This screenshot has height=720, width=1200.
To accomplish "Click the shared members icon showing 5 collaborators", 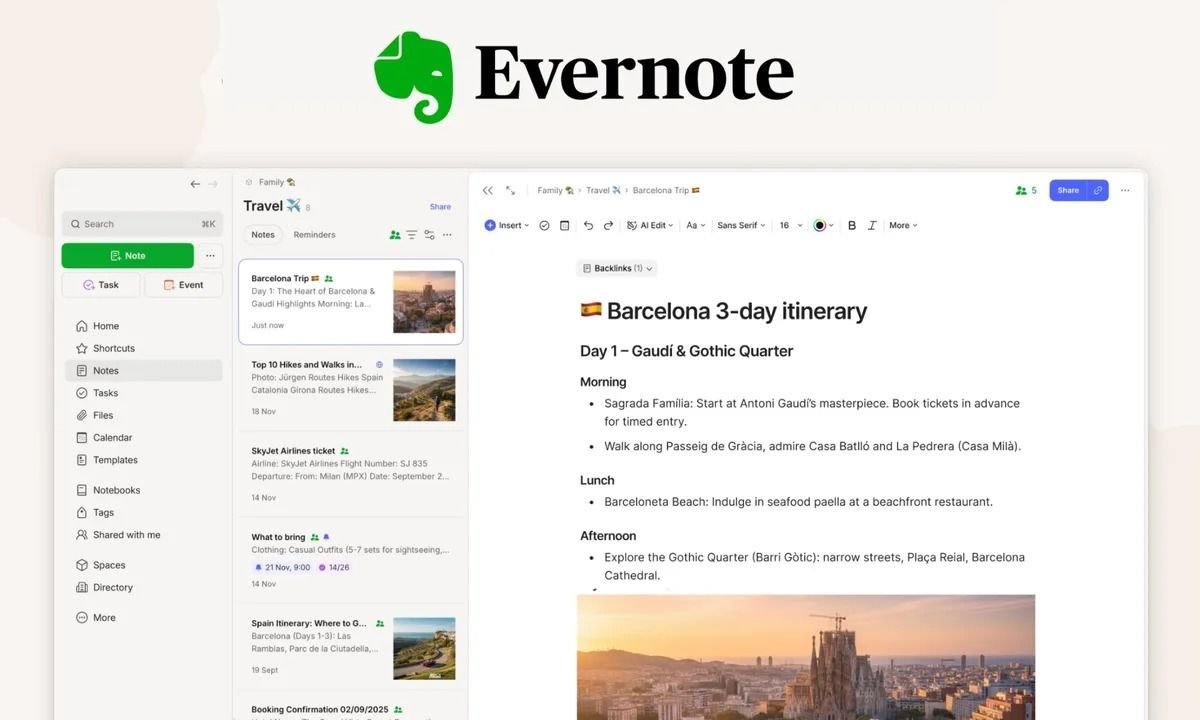I will tap(1023, 190).
